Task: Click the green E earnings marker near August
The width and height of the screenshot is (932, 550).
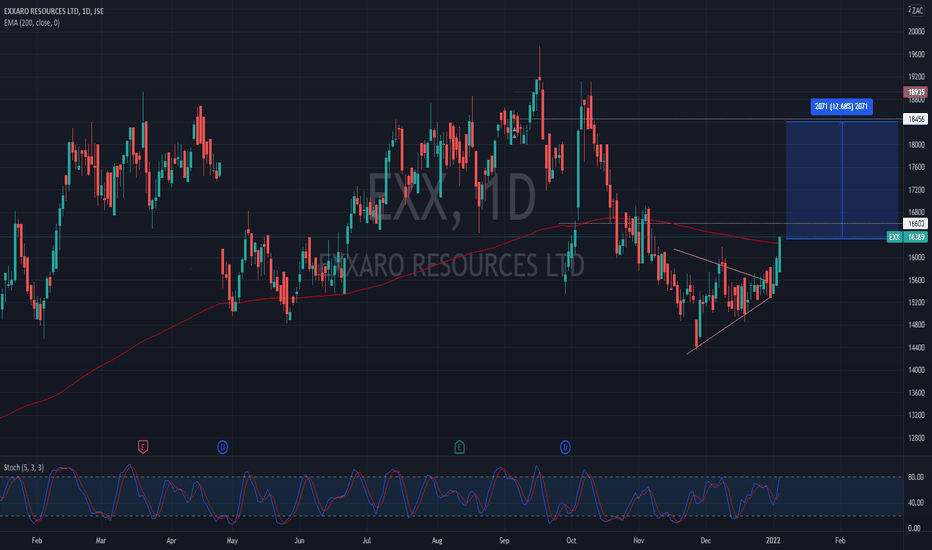Action: pos(459,447)
